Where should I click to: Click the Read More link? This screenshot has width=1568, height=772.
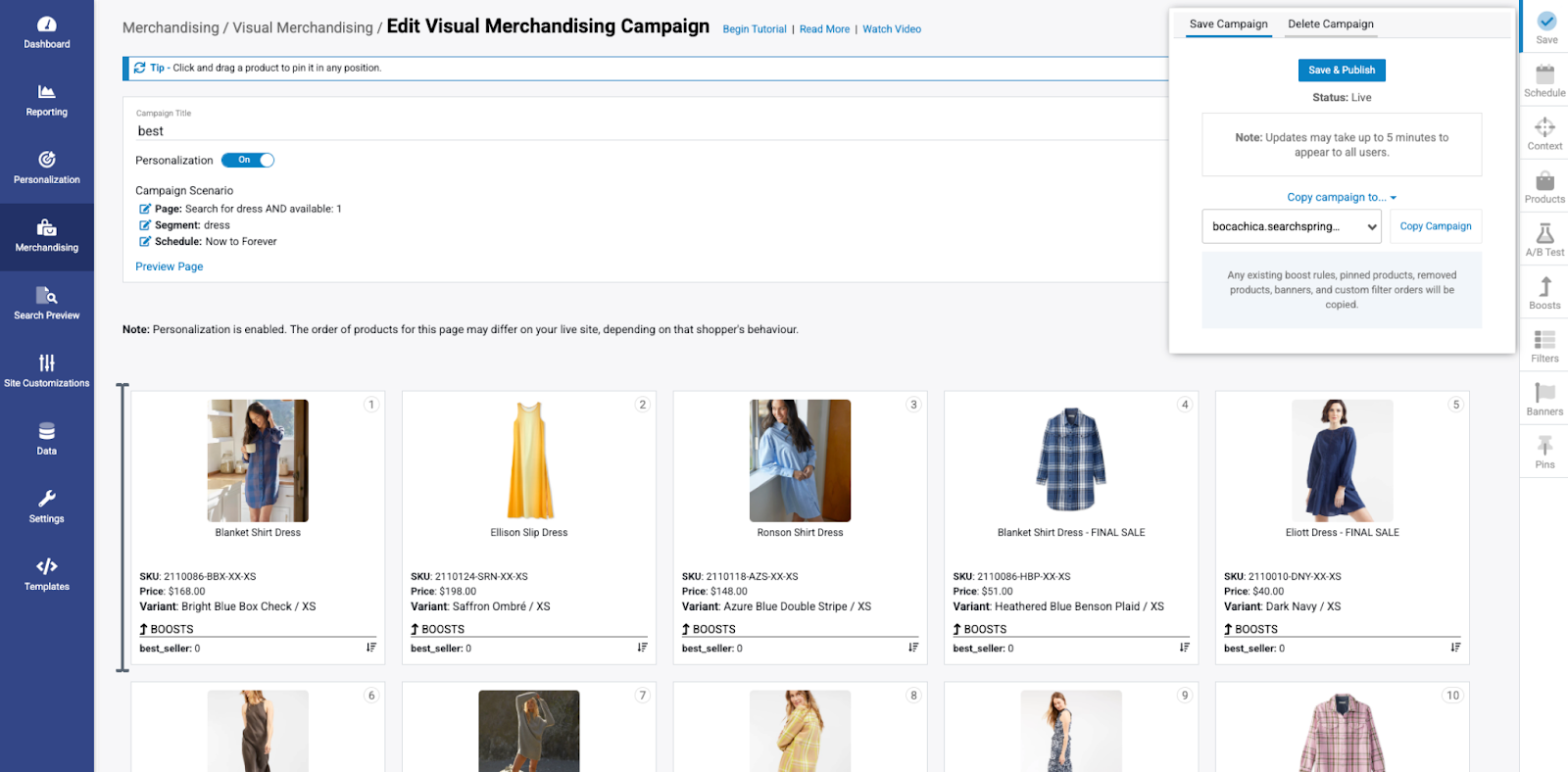click(824, 29)
